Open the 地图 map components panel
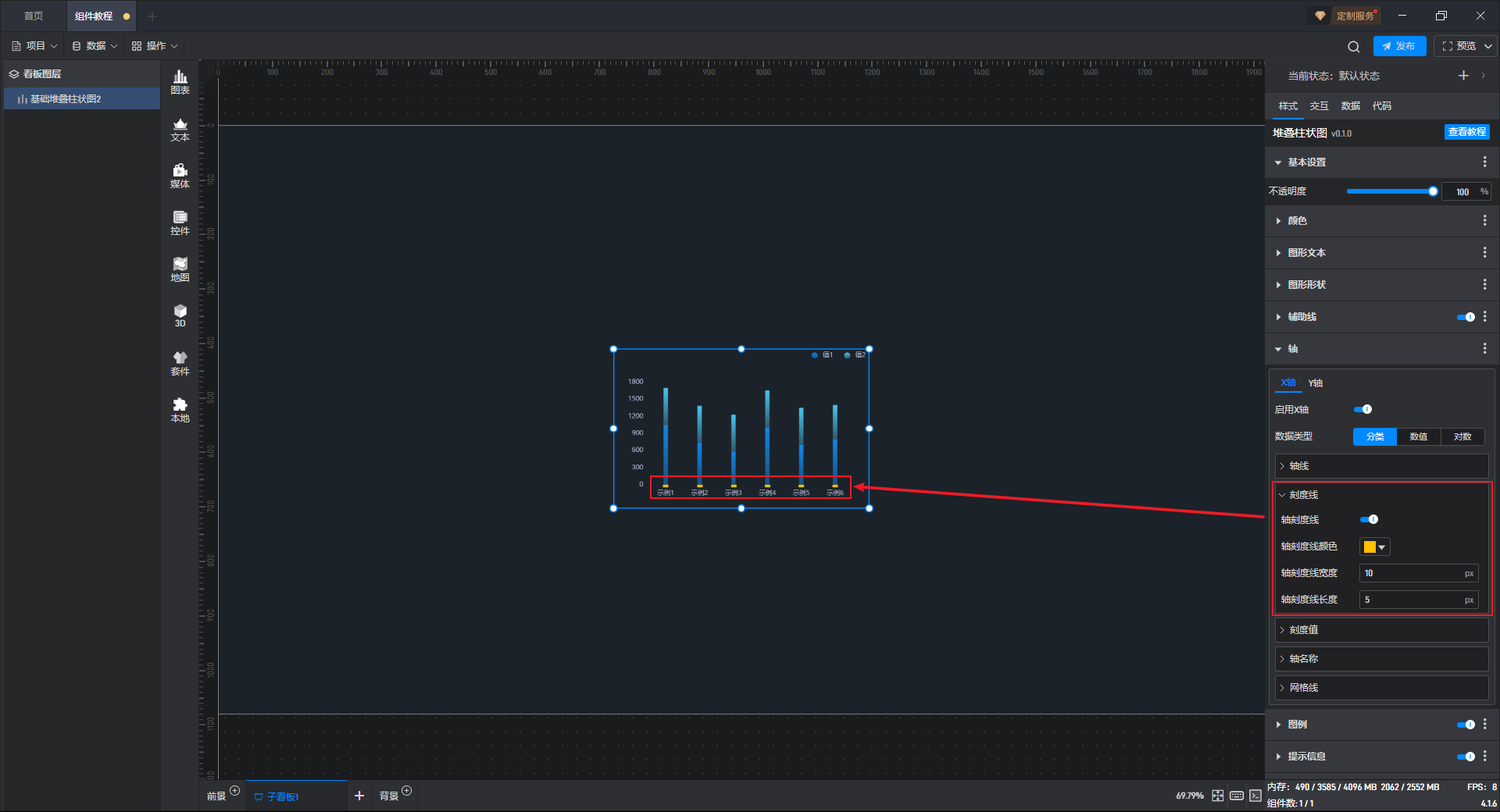Image resolution: width=1500 pixels, height=812 pixels. (x=180, y=269)
